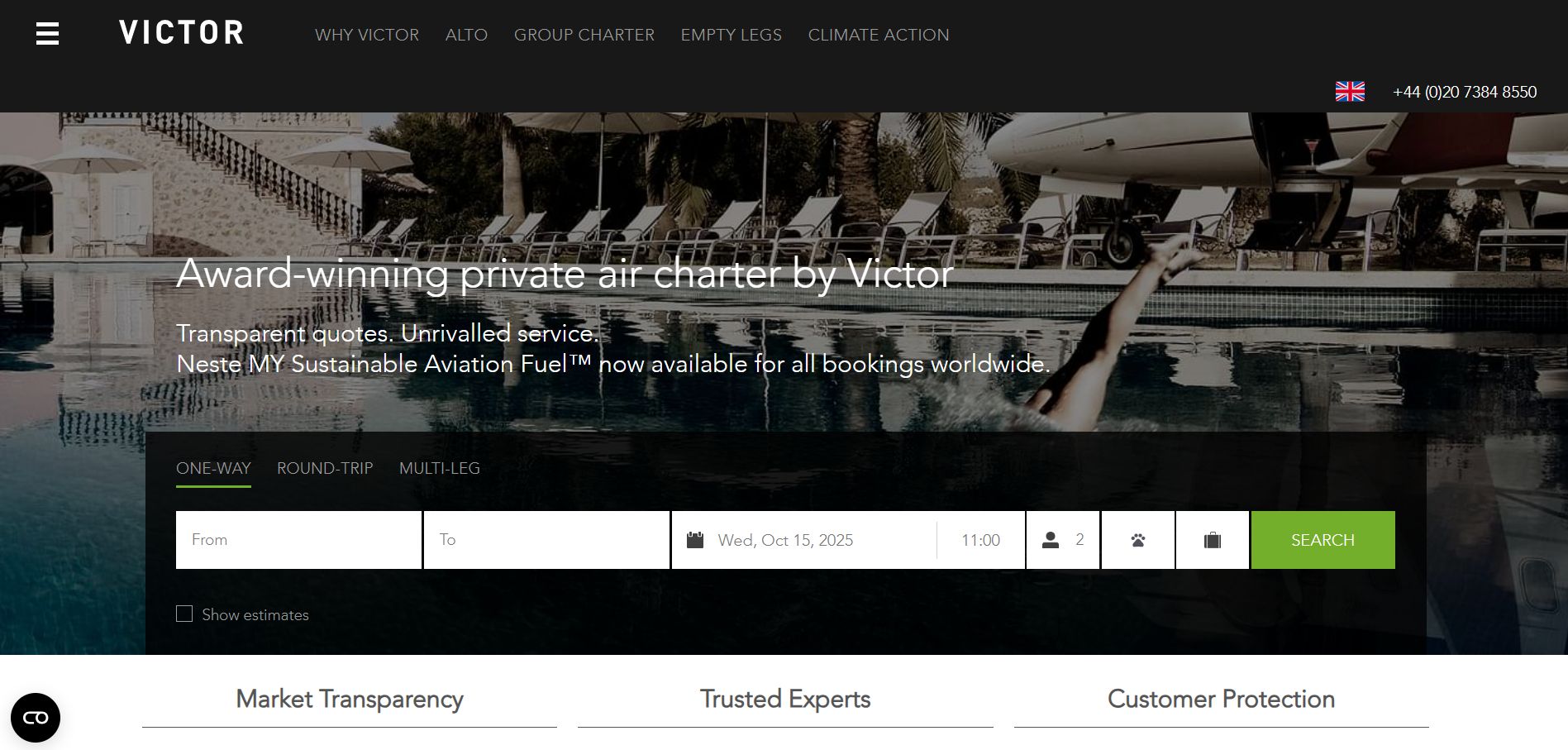The image size is (1568, 750).
Task: Open the cookie consent widget icon
Action: (x=36, y=718)
